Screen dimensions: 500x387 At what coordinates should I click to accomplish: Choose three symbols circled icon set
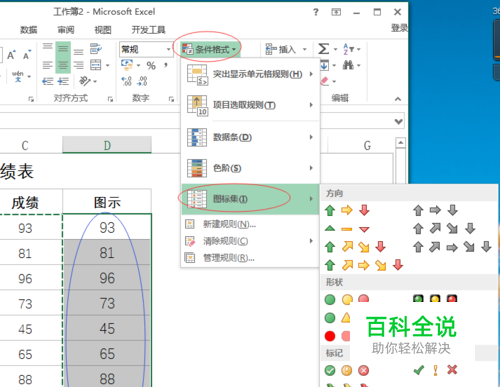[x=347, y=370]
